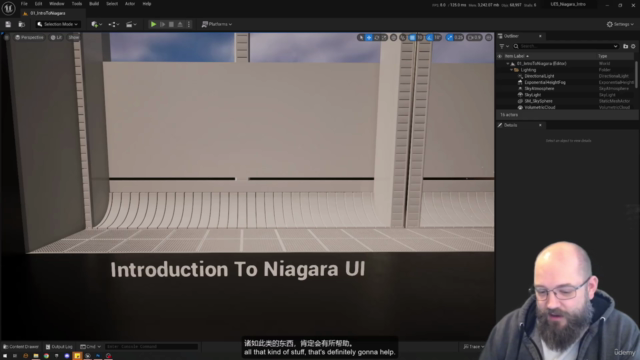This screenshot has height=360, width=640.
Task: Open the Platforms dropdown
Action: (x=217, y=24)
